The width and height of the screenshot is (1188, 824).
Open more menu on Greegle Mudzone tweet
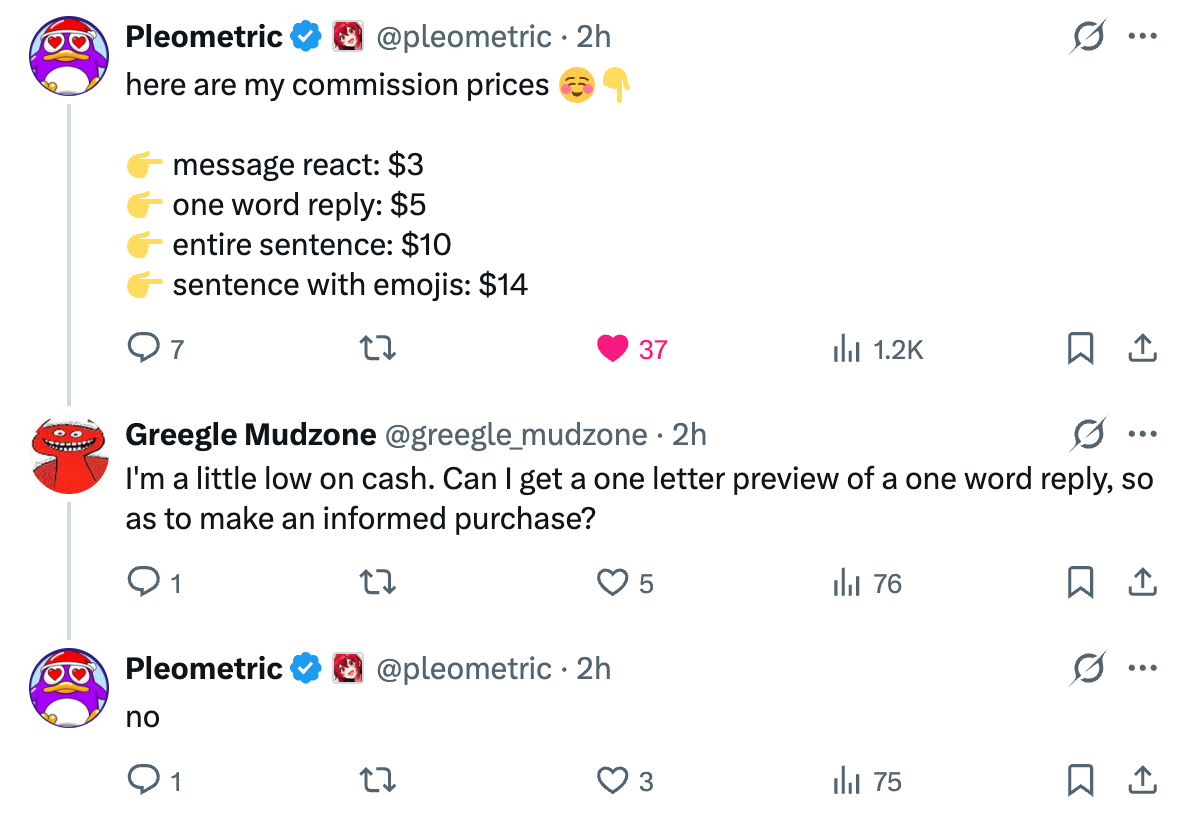1142,434
